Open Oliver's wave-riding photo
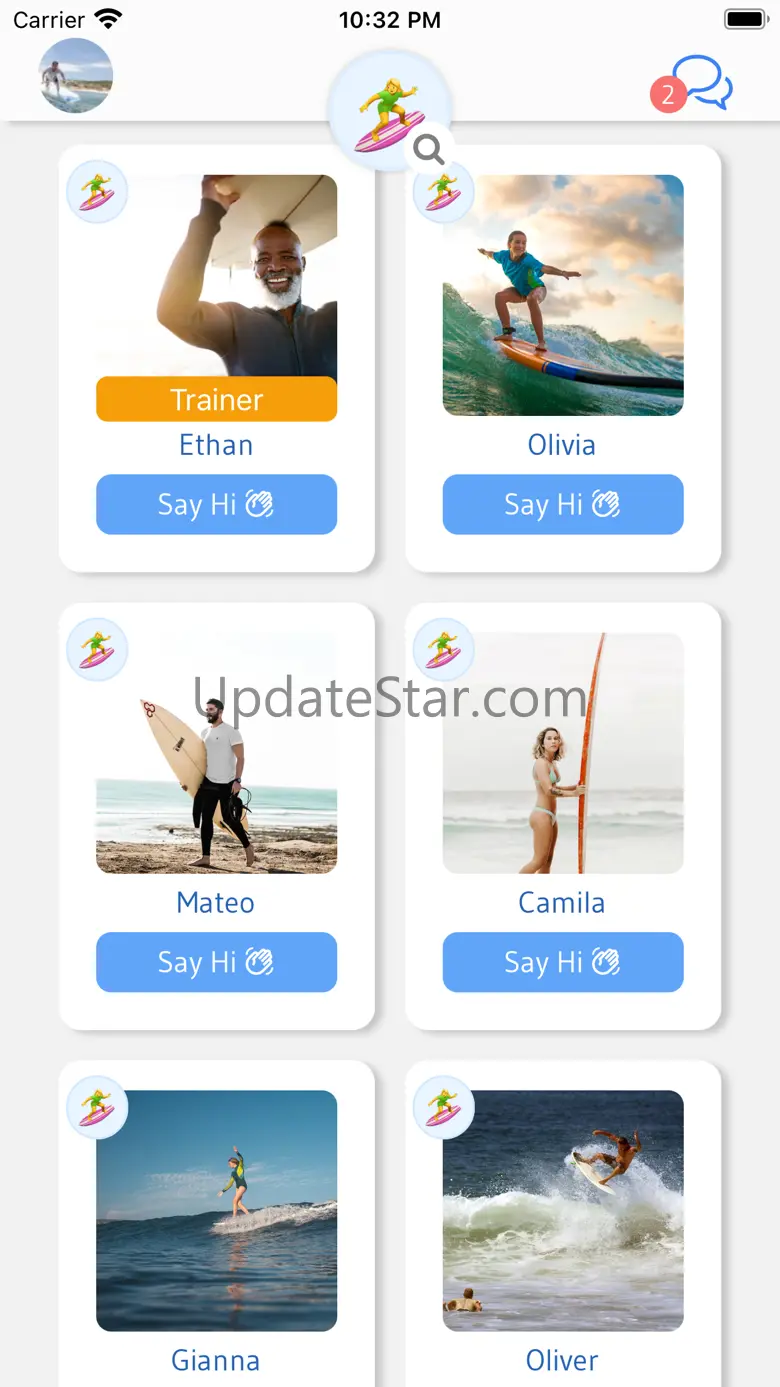Viewport: 780px width, 1387px height. (x=563, y=1211)
